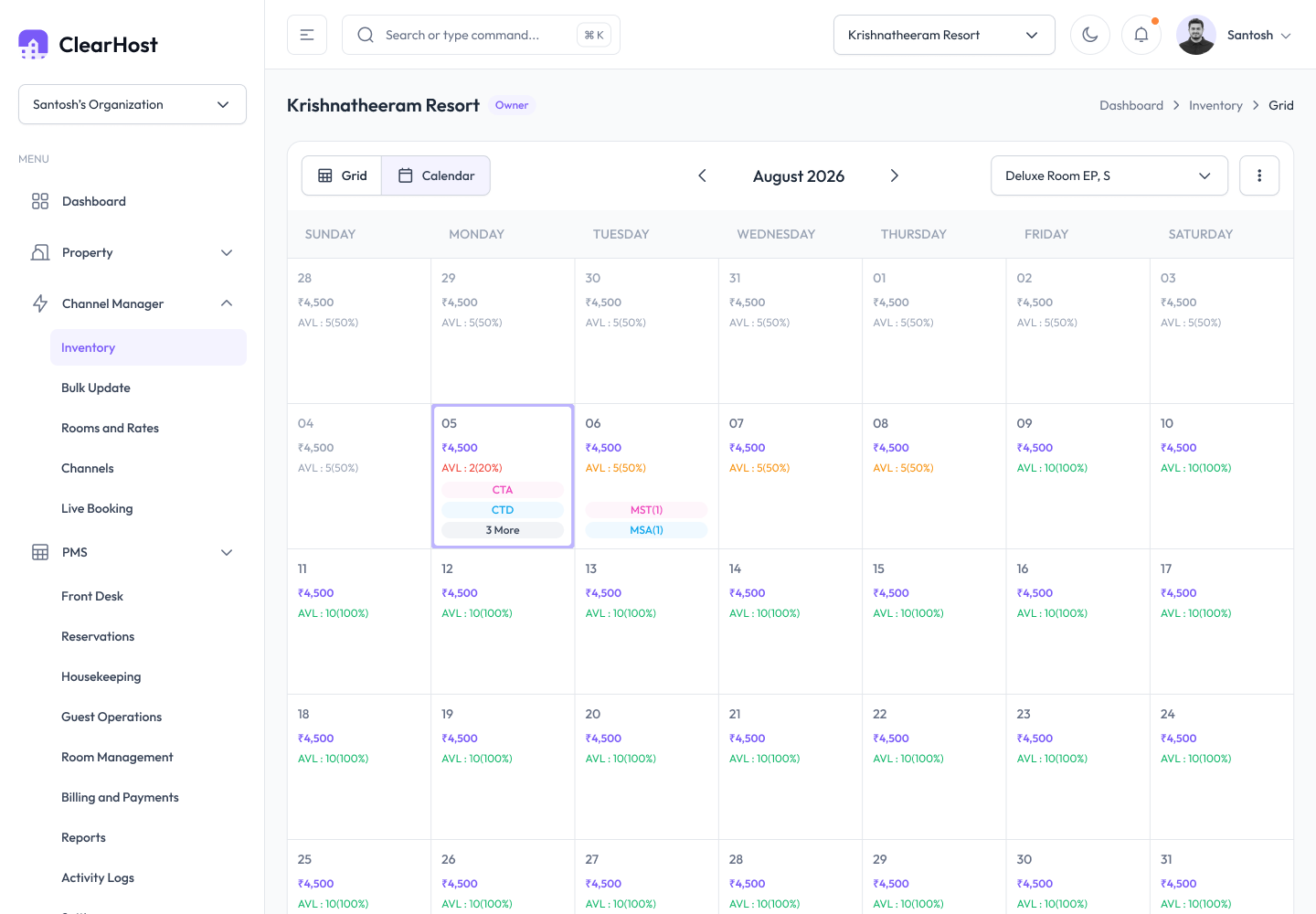Select the August 05 calendar cell
The width and height of the screenshot is (1316, 914).
503,476
